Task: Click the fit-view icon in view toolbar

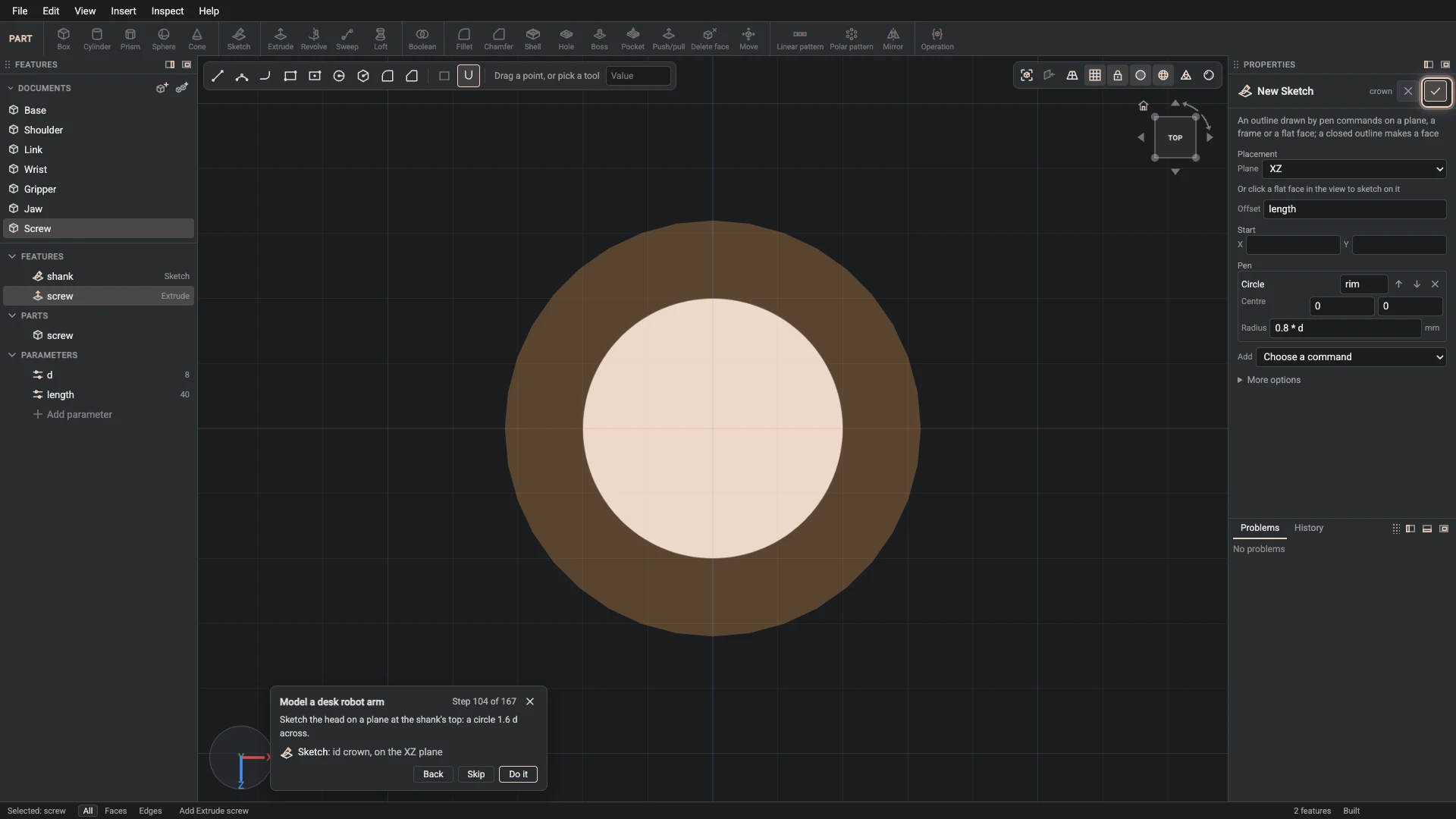Action: (1027, 75)
